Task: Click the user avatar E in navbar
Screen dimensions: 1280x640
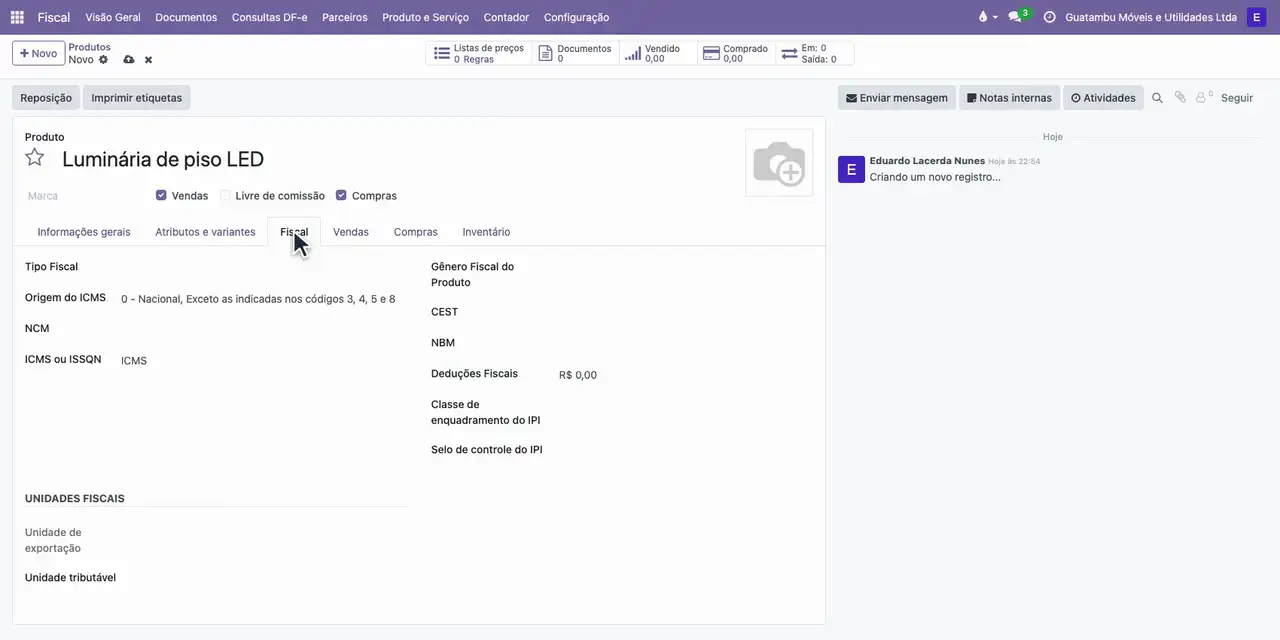Action: 1256,17
